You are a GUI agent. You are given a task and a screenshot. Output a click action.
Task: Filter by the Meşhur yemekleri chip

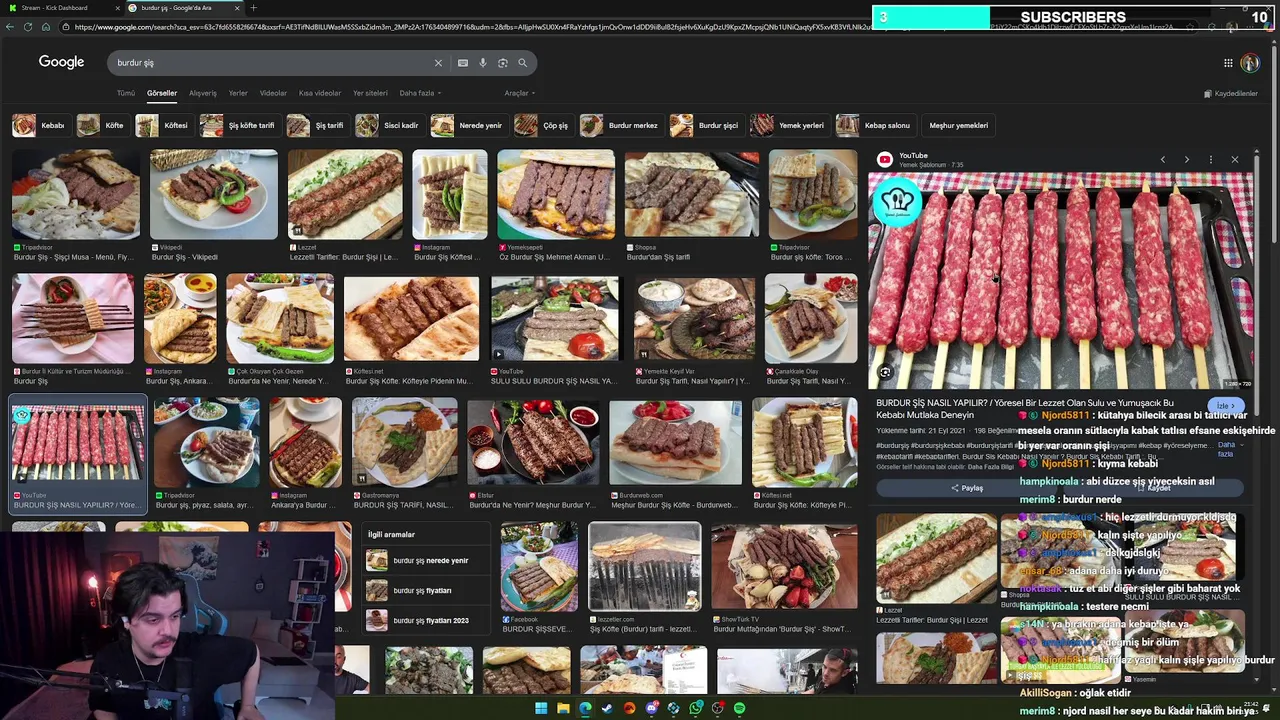click(x=958, y=125)
